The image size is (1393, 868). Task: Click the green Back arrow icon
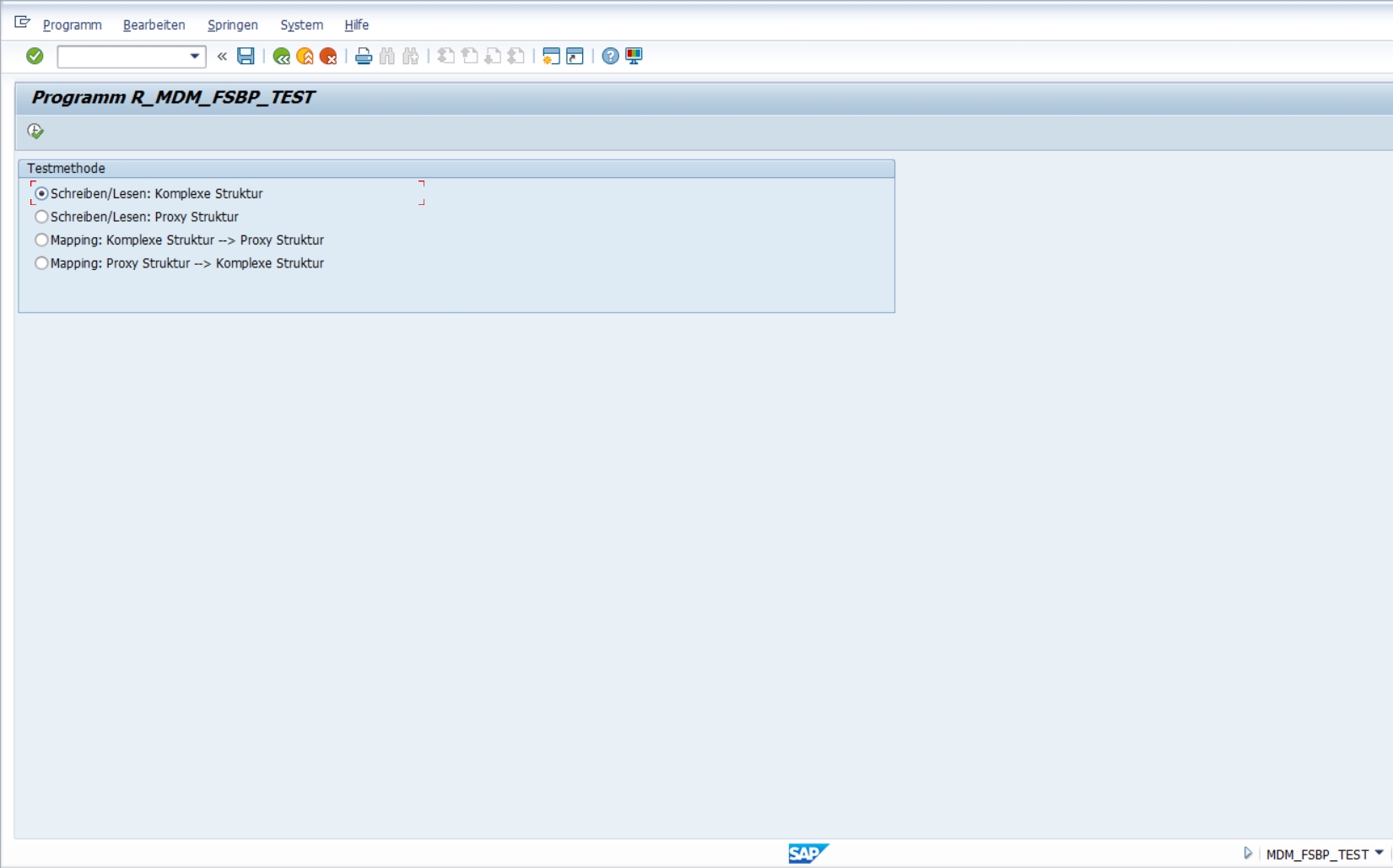point(282,57)
